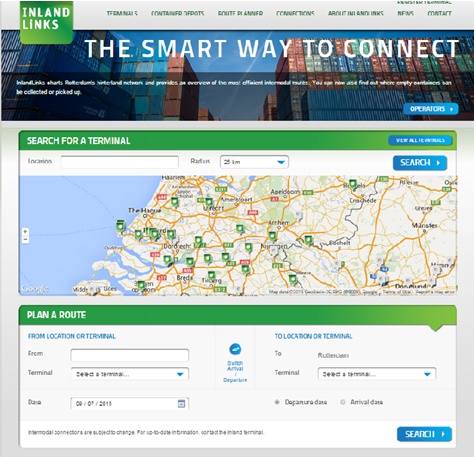The width and height of the screenshot is (476, 457).
Task: Click the Operators button on banner
Action: 431,109
